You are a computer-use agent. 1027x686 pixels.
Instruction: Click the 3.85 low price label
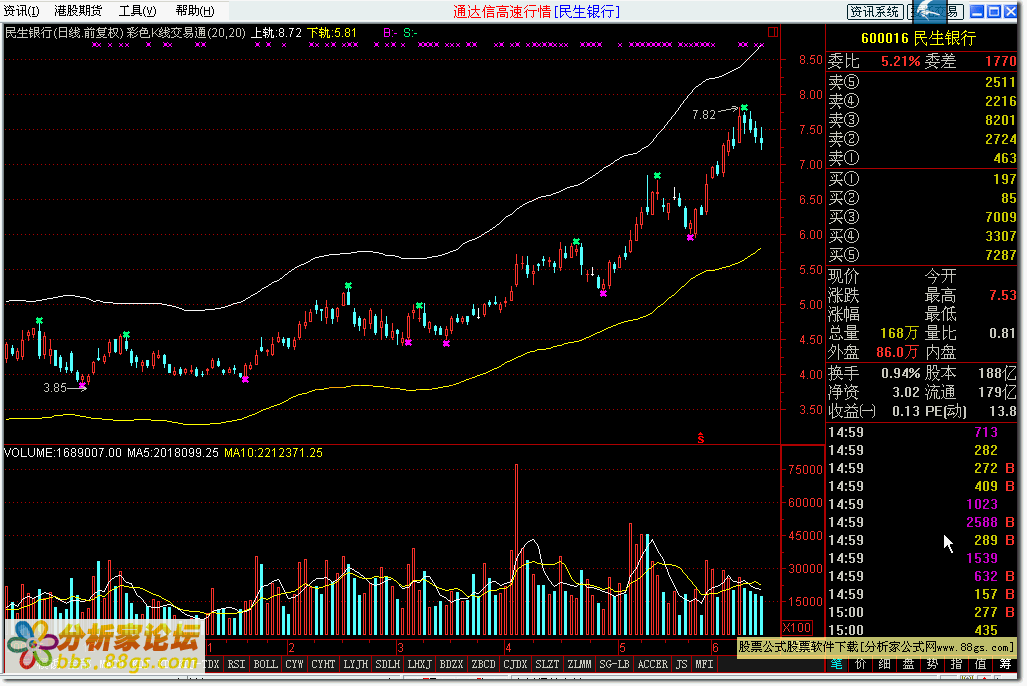[55, 388]
